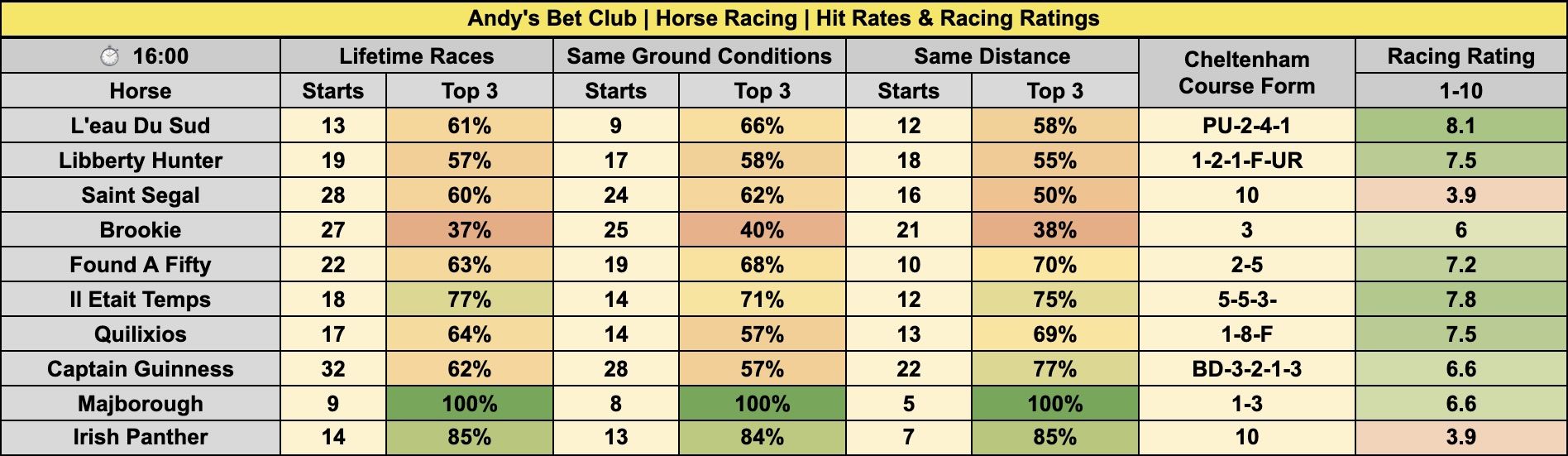
Task: Click the stopwatch icon beside 16:00
Action: pos(109,56)
